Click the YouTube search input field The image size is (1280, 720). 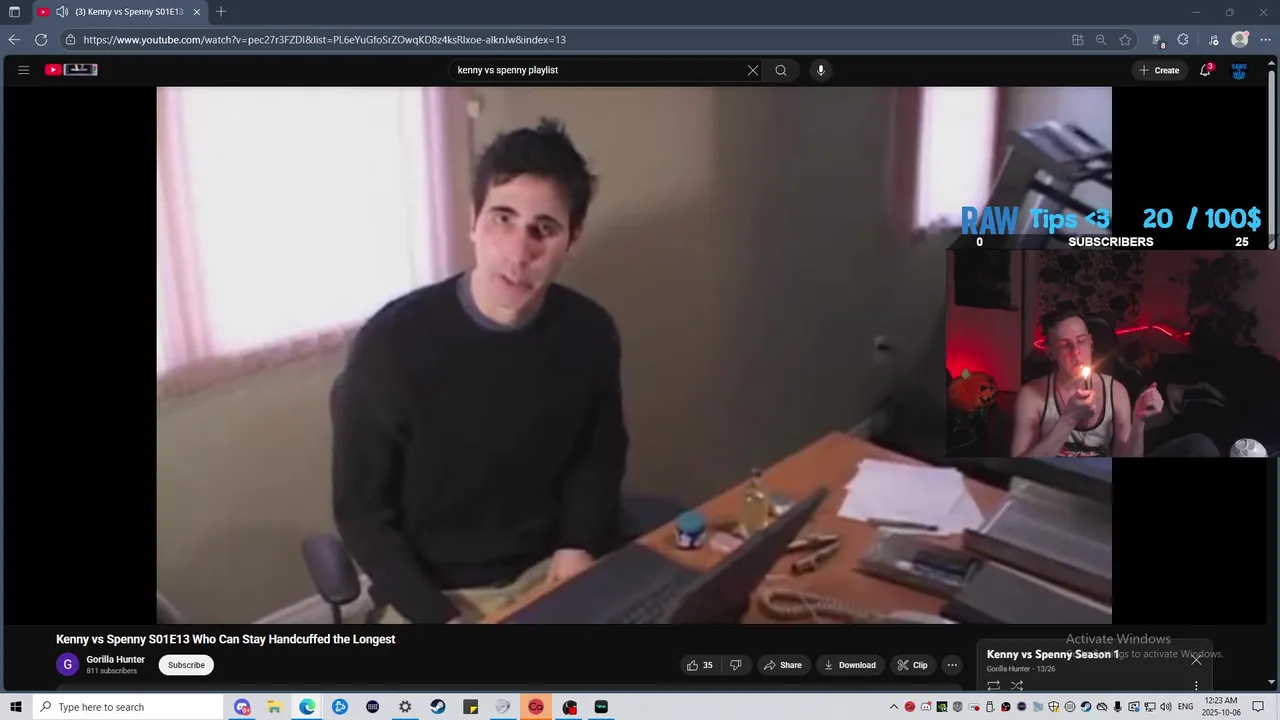click(x=598, y=70)
